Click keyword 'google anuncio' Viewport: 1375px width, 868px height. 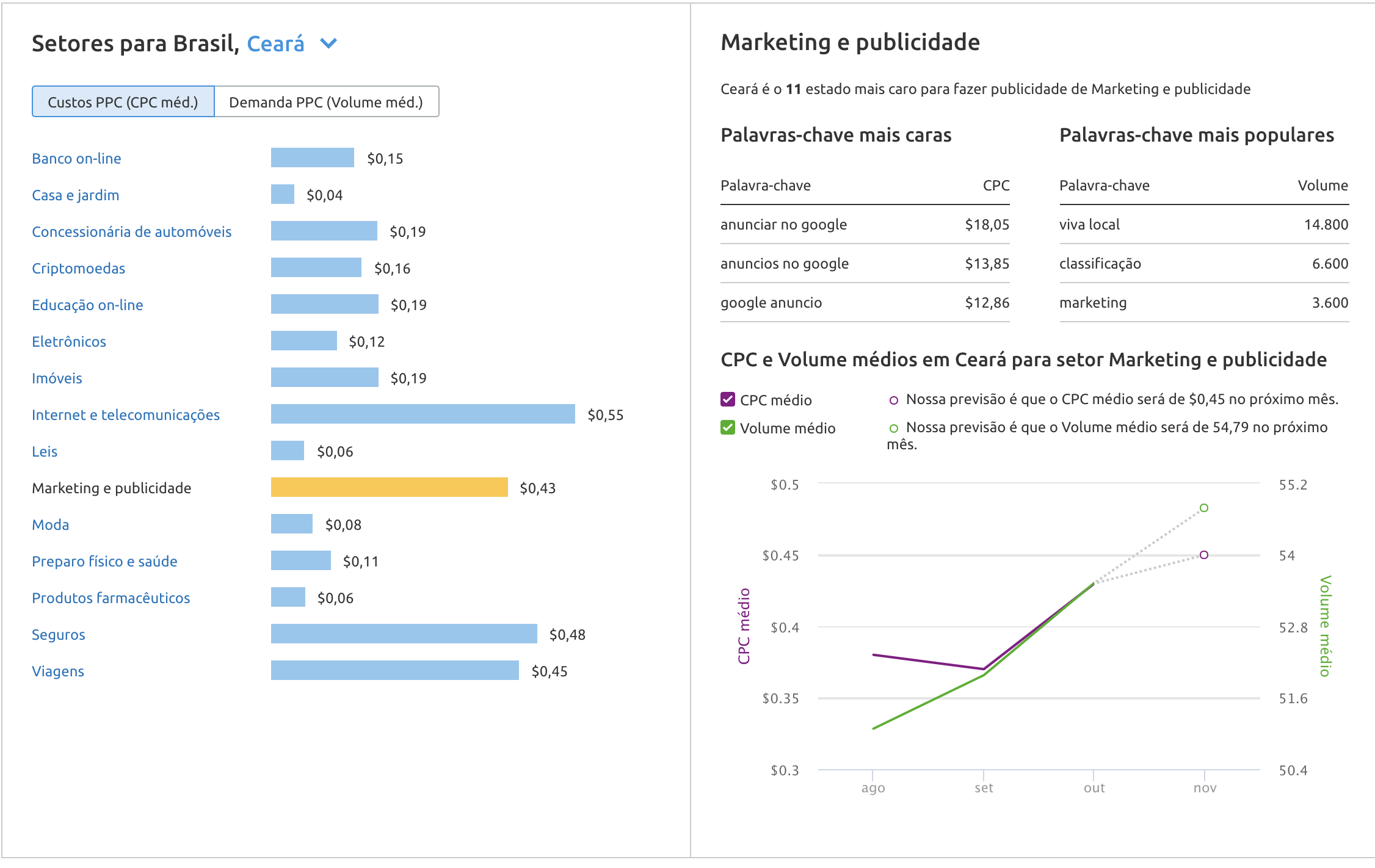771,303
